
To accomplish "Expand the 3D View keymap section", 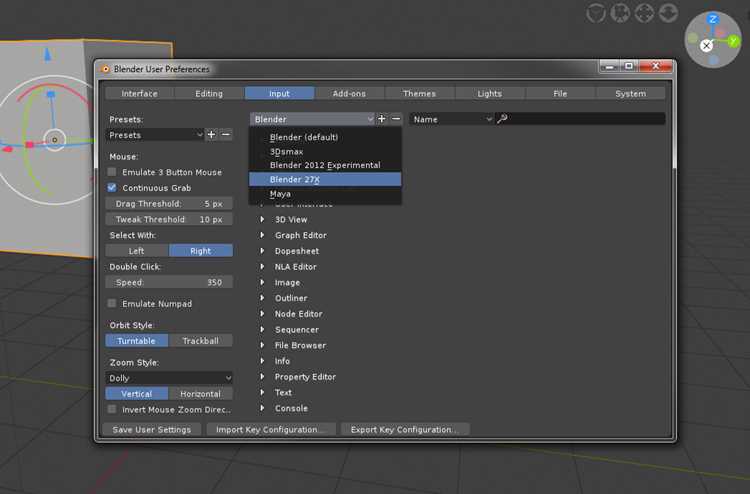I will [262, 219].
